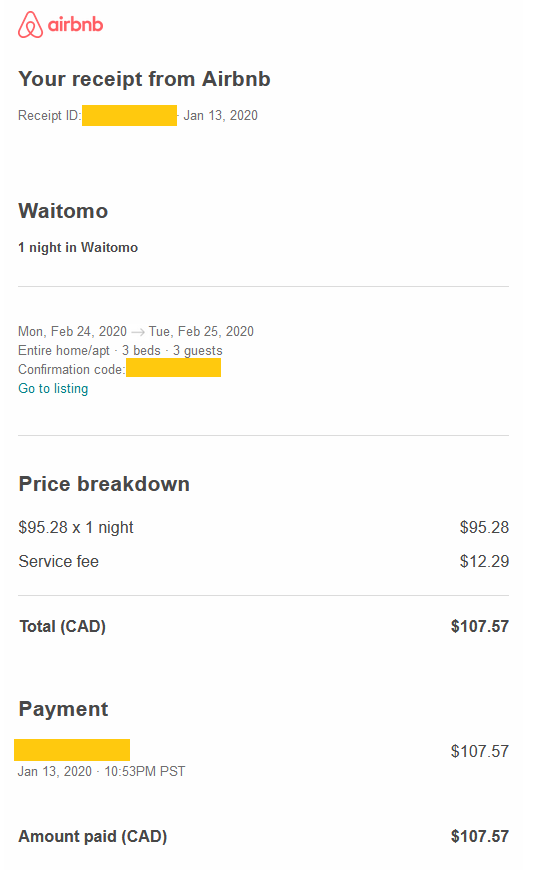Click the airbnb wordmark text
The image size is (533, 870).
click(x=75, y=24)
